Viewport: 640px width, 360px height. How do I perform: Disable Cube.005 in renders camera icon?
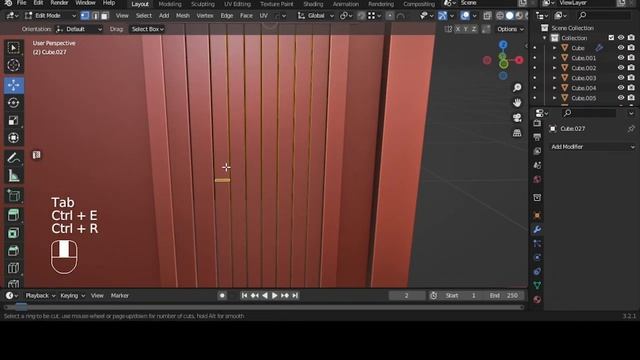[x=631, y=98]
